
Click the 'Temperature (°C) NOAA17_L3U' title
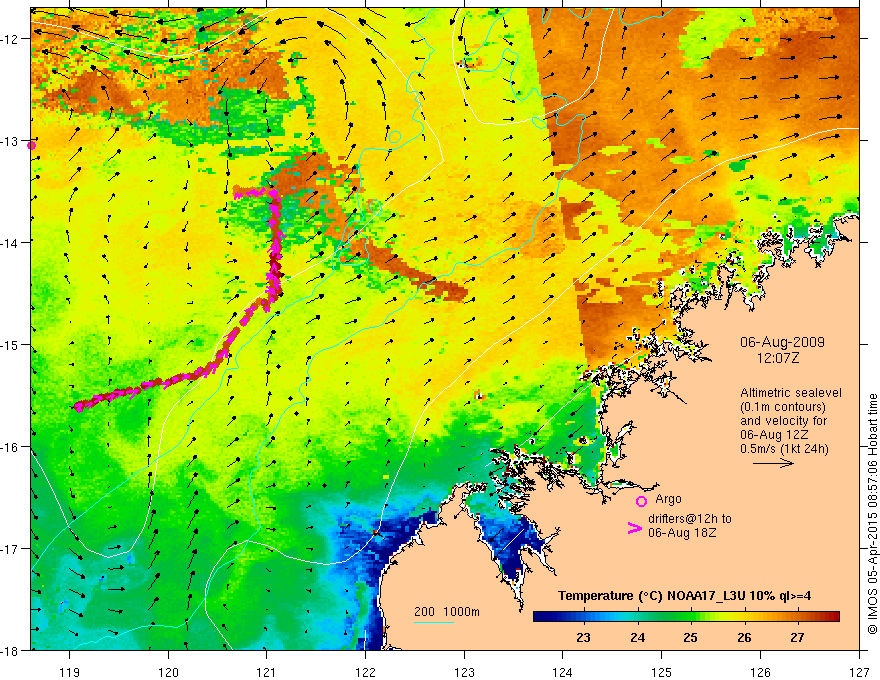652,596
